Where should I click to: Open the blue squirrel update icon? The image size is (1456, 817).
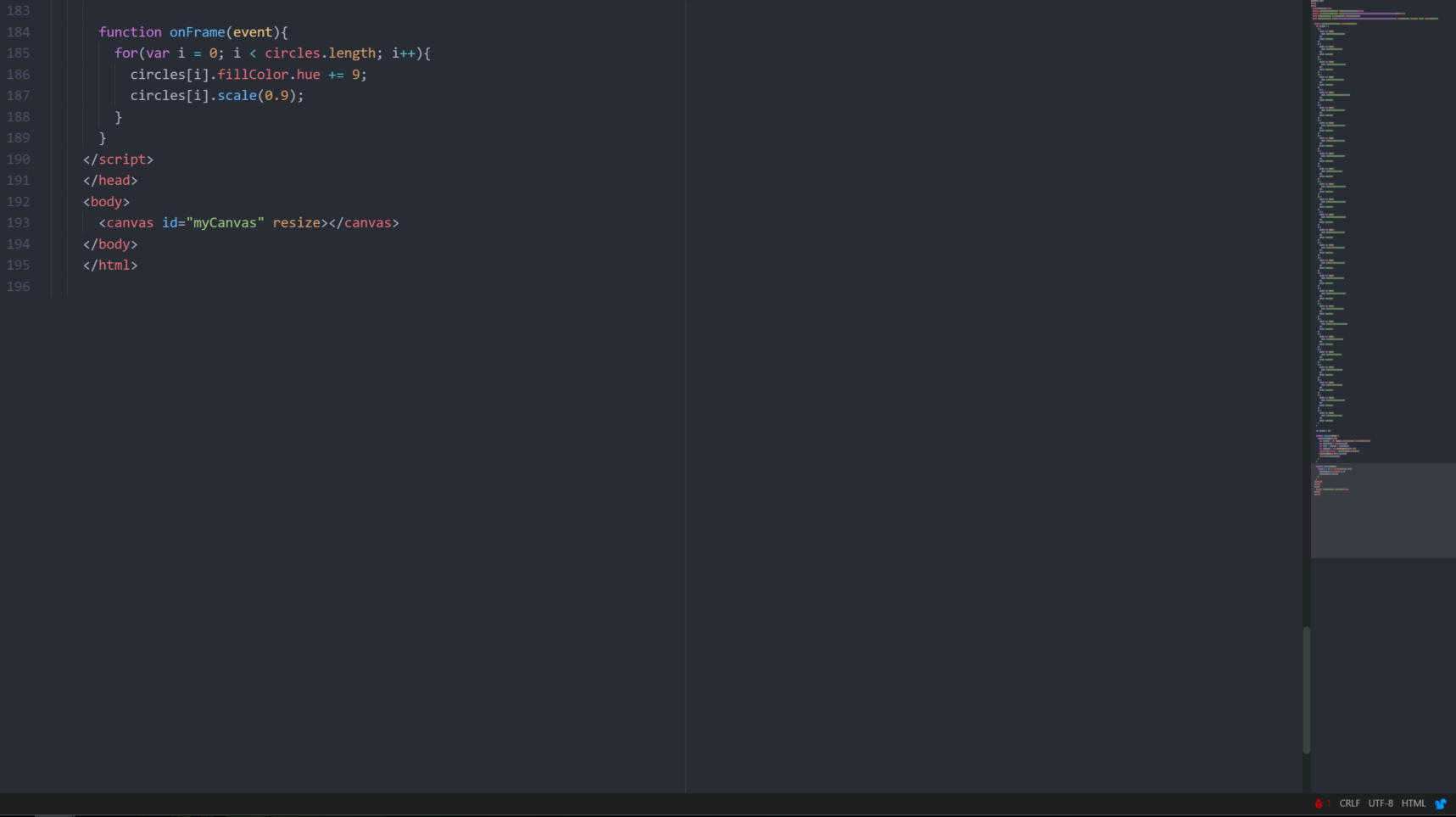[1440, 803]
